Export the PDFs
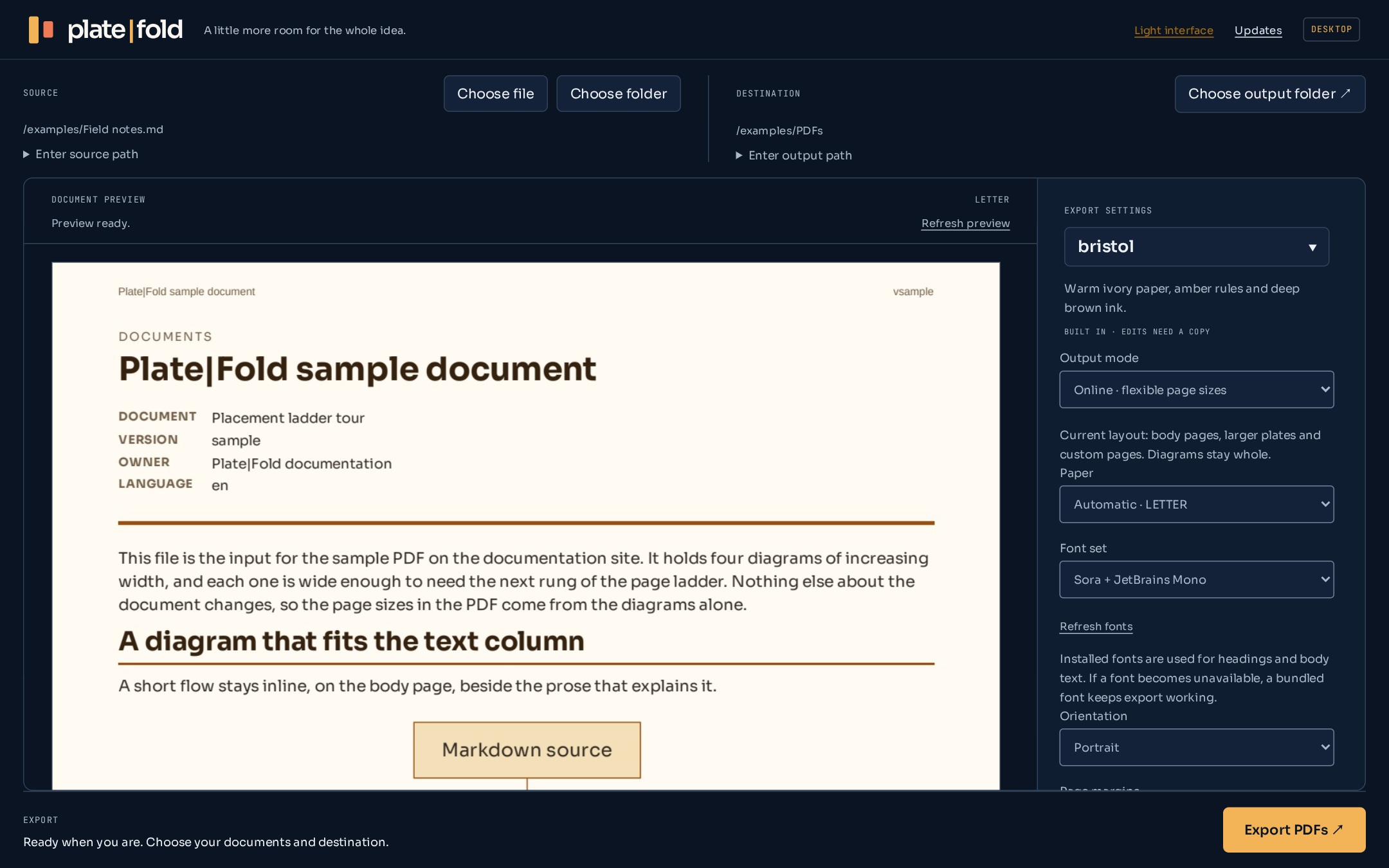 pos(1294,829)
